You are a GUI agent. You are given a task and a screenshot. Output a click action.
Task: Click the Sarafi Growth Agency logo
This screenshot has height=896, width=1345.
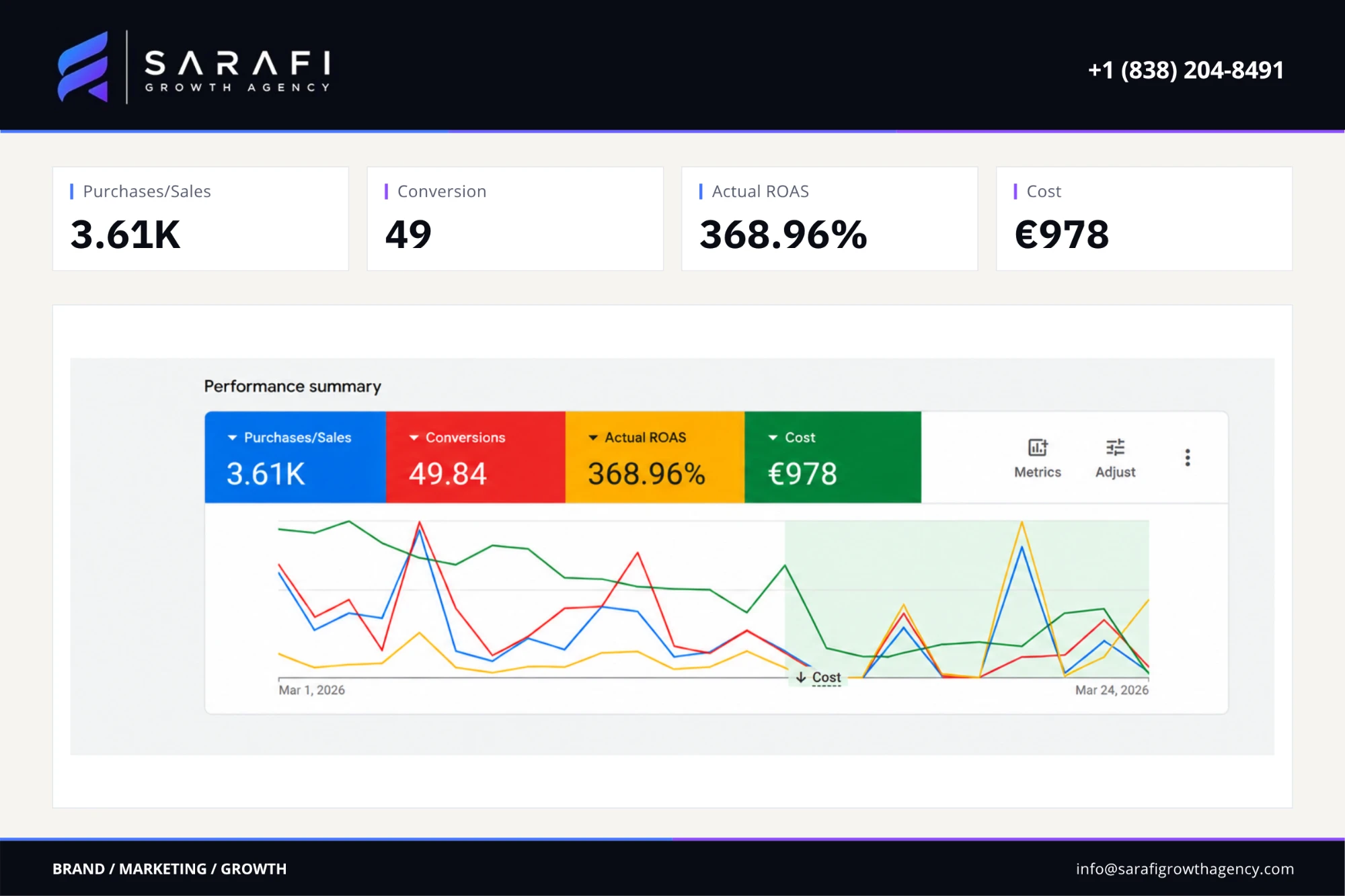(194, 67)
